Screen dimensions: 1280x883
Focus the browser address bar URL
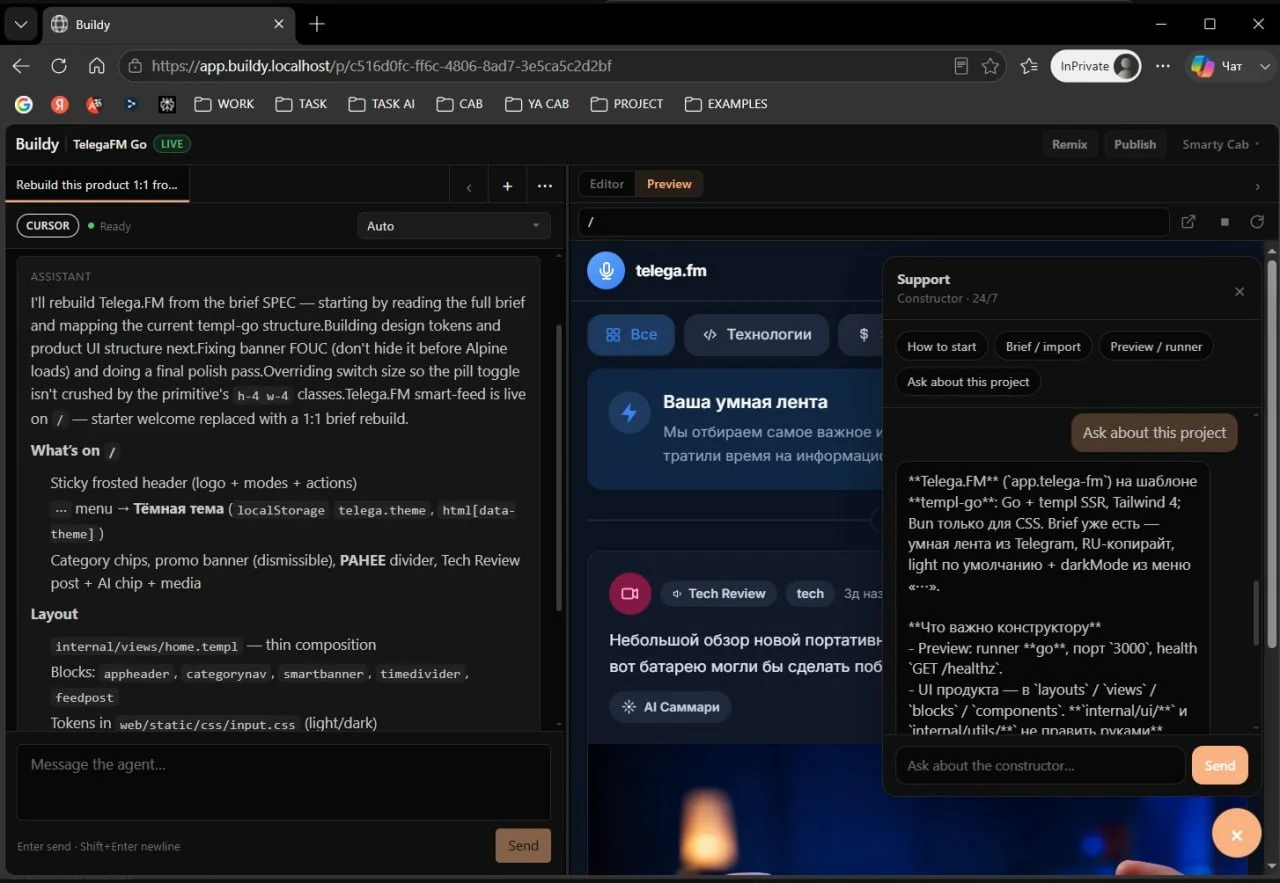click(x=381, y=66)
